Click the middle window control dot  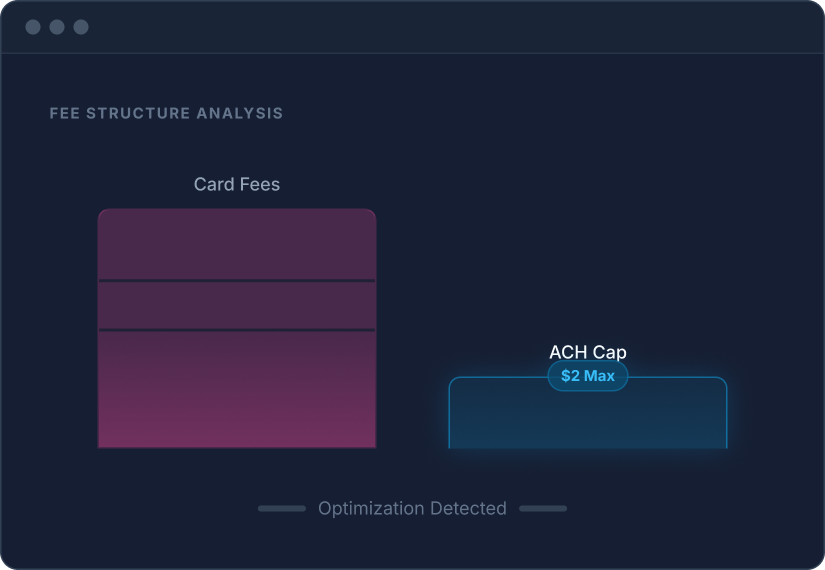pos(57,27)
